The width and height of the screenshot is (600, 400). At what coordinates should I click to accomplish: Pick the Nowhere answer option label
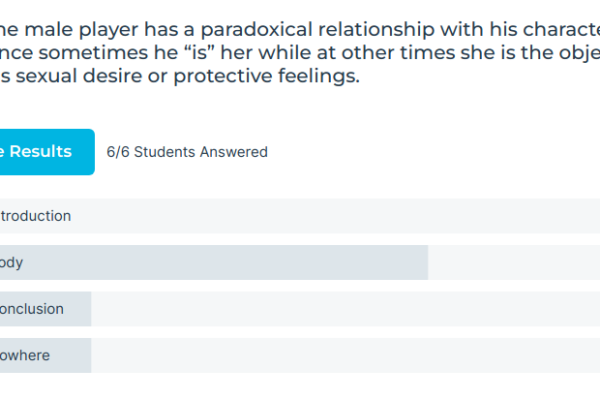click(25, 356)
